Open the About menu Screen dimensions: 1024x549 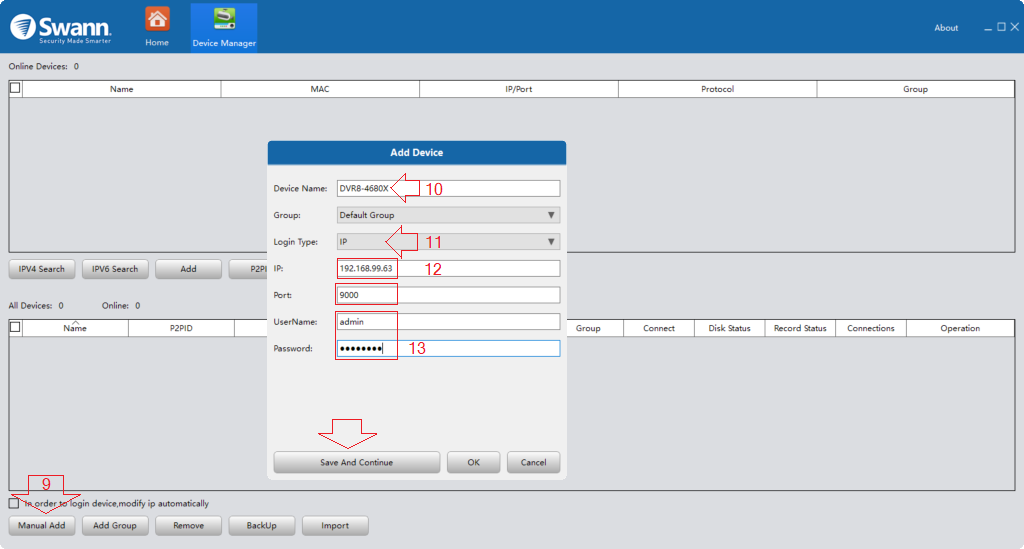(x=946, y=28)
